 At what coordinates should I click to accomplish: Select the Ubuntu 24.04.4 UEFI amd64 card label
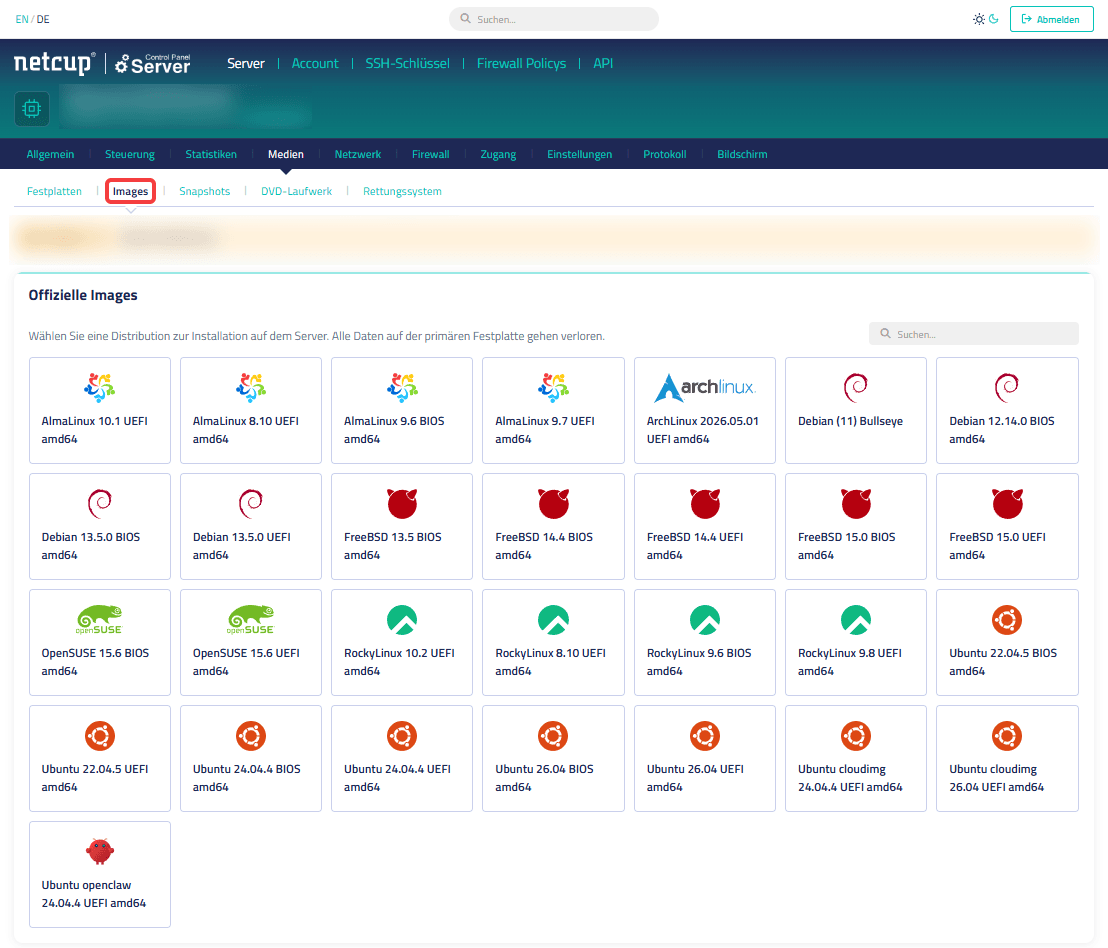pos(397,778)
